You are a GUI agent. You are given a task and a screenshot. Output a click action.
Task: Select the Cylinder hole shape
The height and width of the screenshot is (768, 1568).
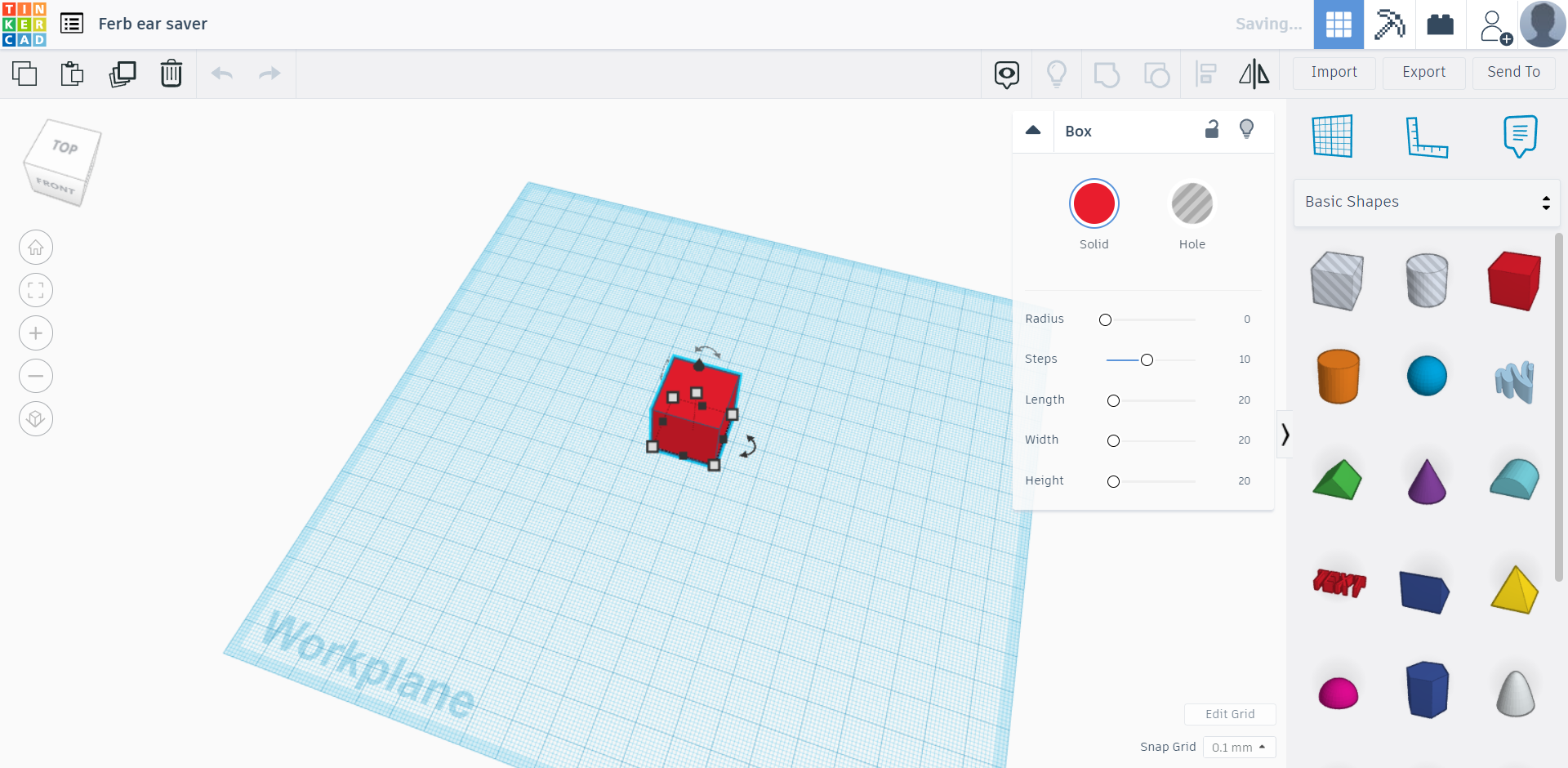tap(1427, 280)
